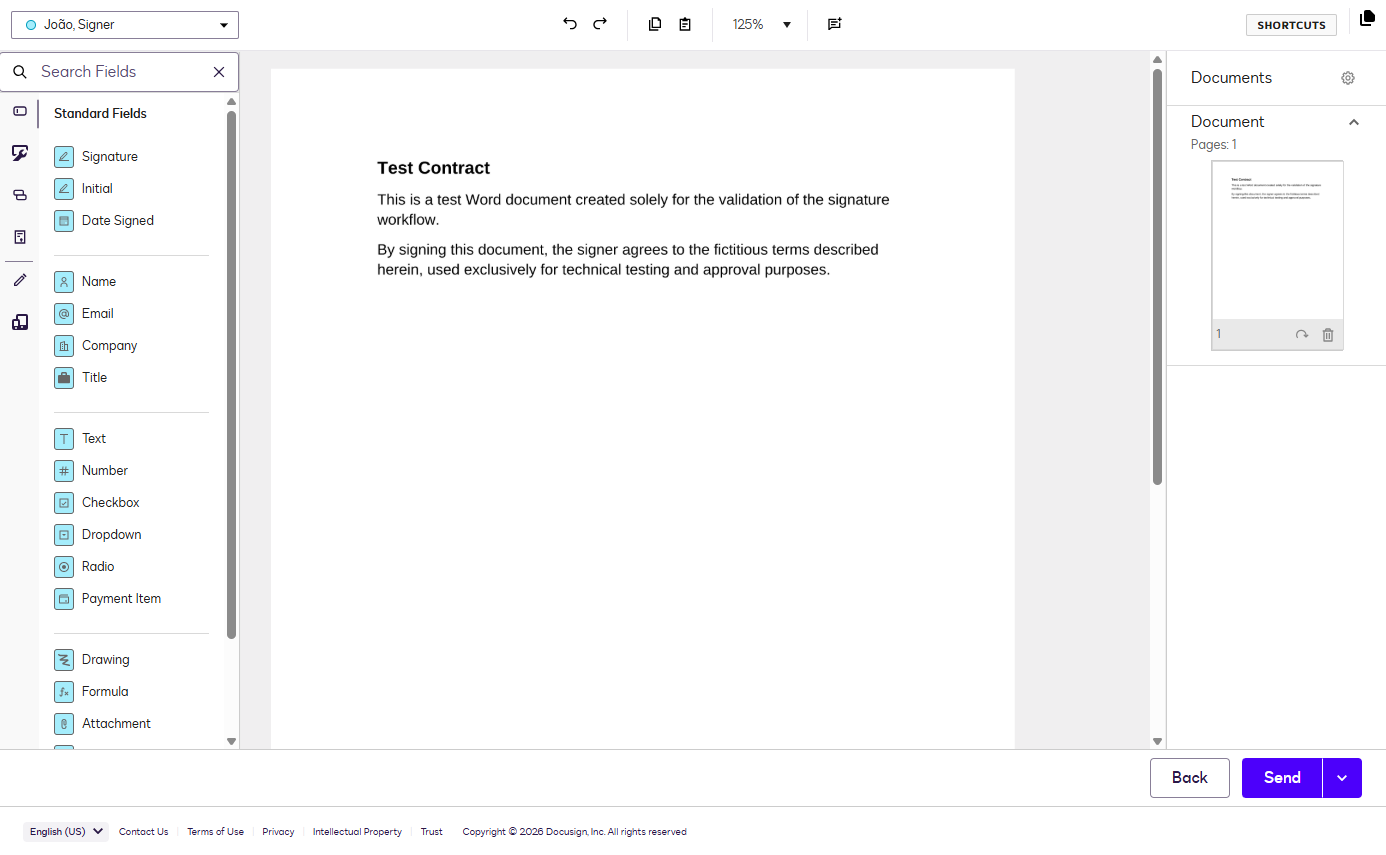Select the pencil edit sidebar icon
Screen dimensions: 1386x855
point(20,280)
